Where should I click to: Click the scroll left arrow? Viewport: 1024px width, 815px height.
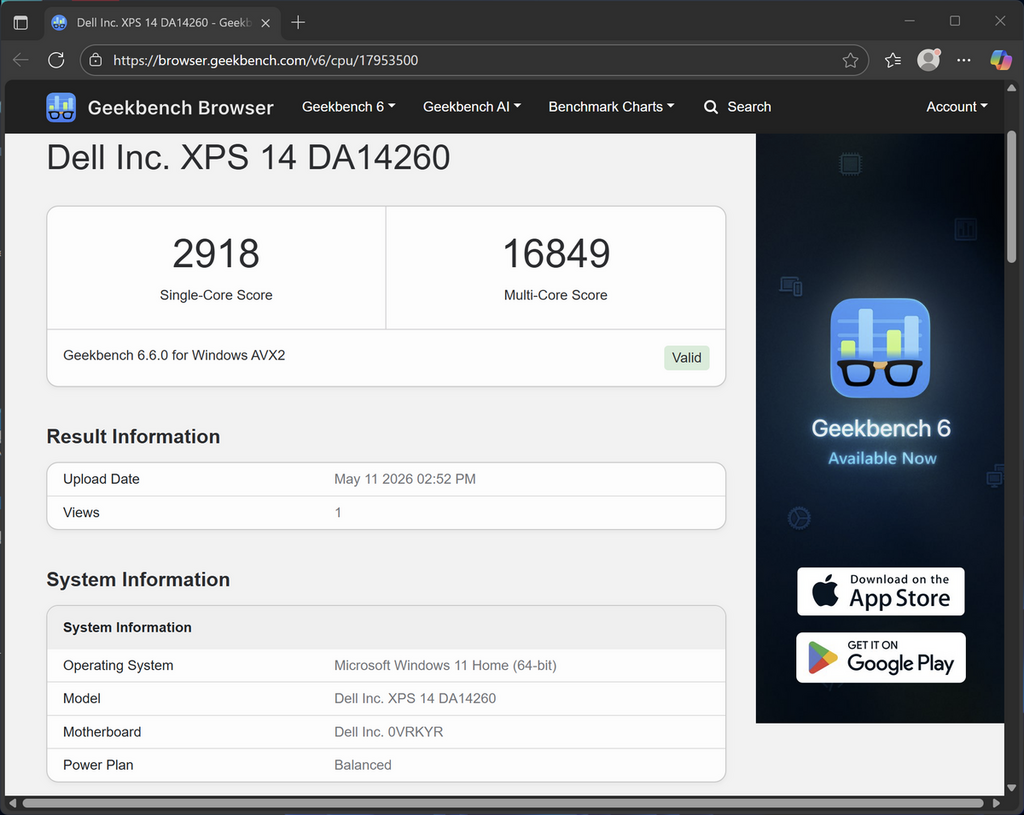click(x=12, y=803)
